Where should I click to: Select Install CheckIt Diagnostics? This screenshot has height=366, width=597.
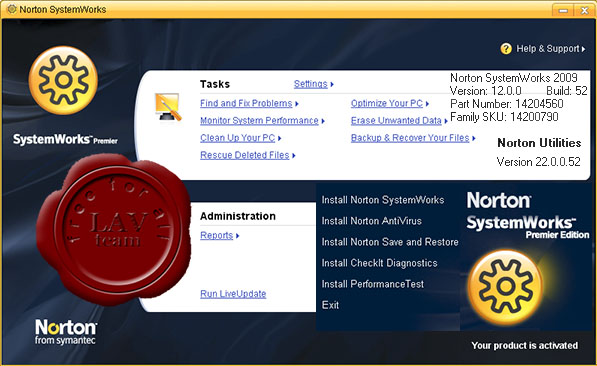tap(379, 263)
